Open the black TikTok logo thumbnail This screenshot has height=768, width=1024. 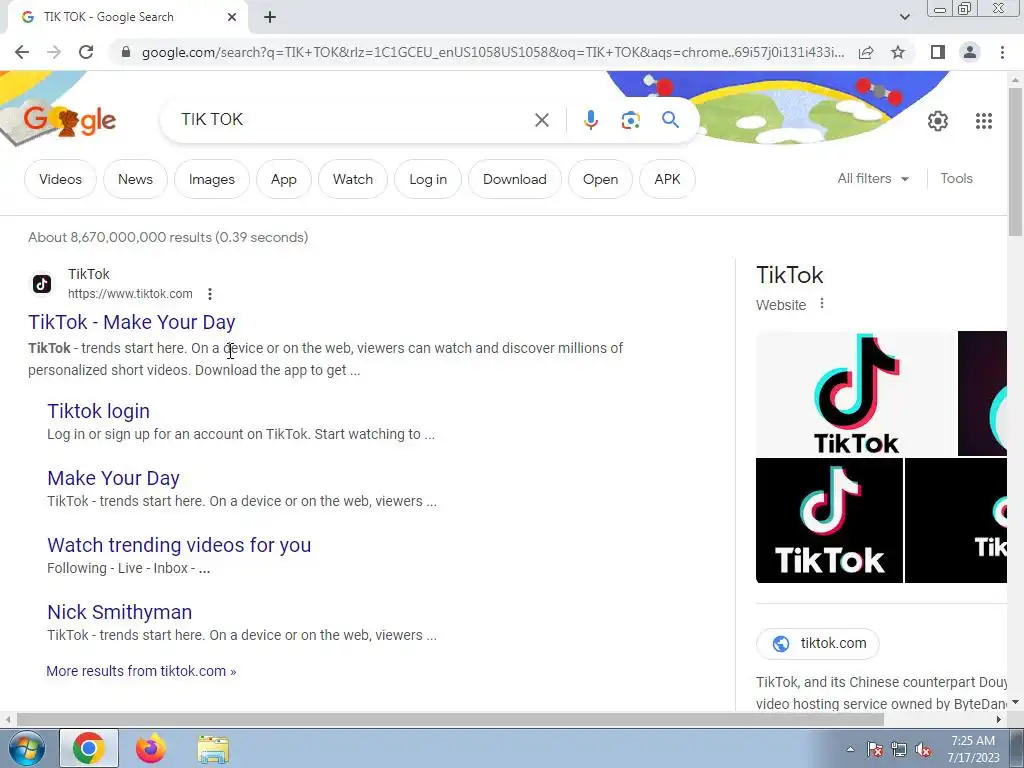[829, 520]
